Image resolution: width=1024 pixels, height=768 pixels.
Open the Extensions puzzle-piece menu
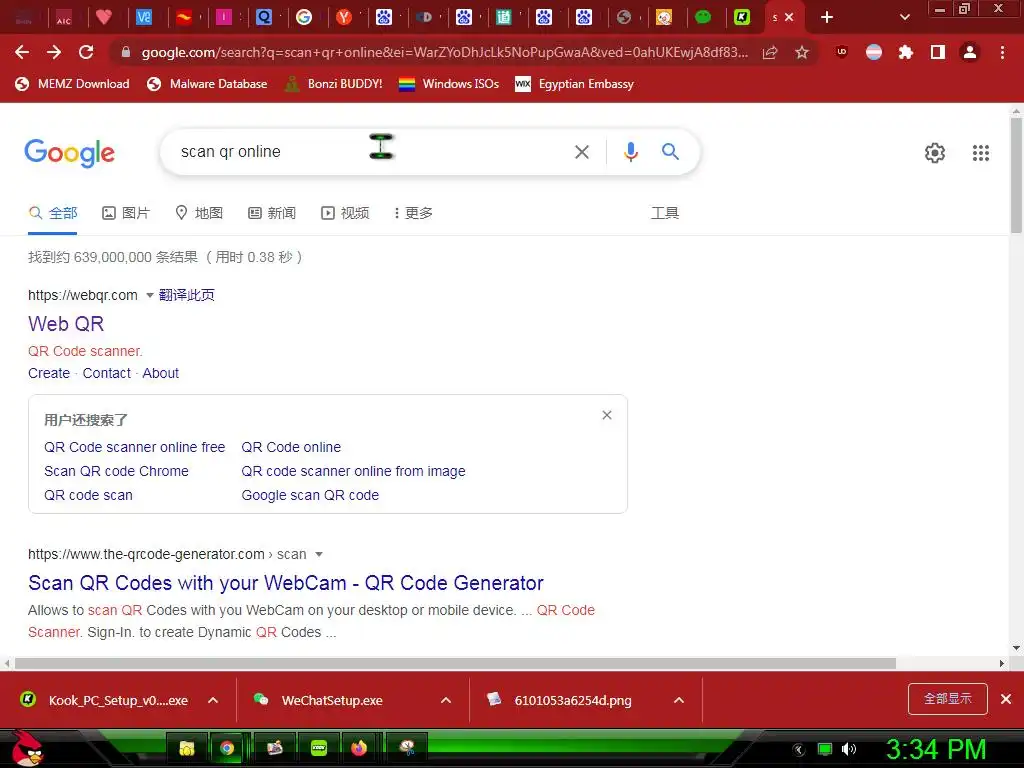click(906, 52)
